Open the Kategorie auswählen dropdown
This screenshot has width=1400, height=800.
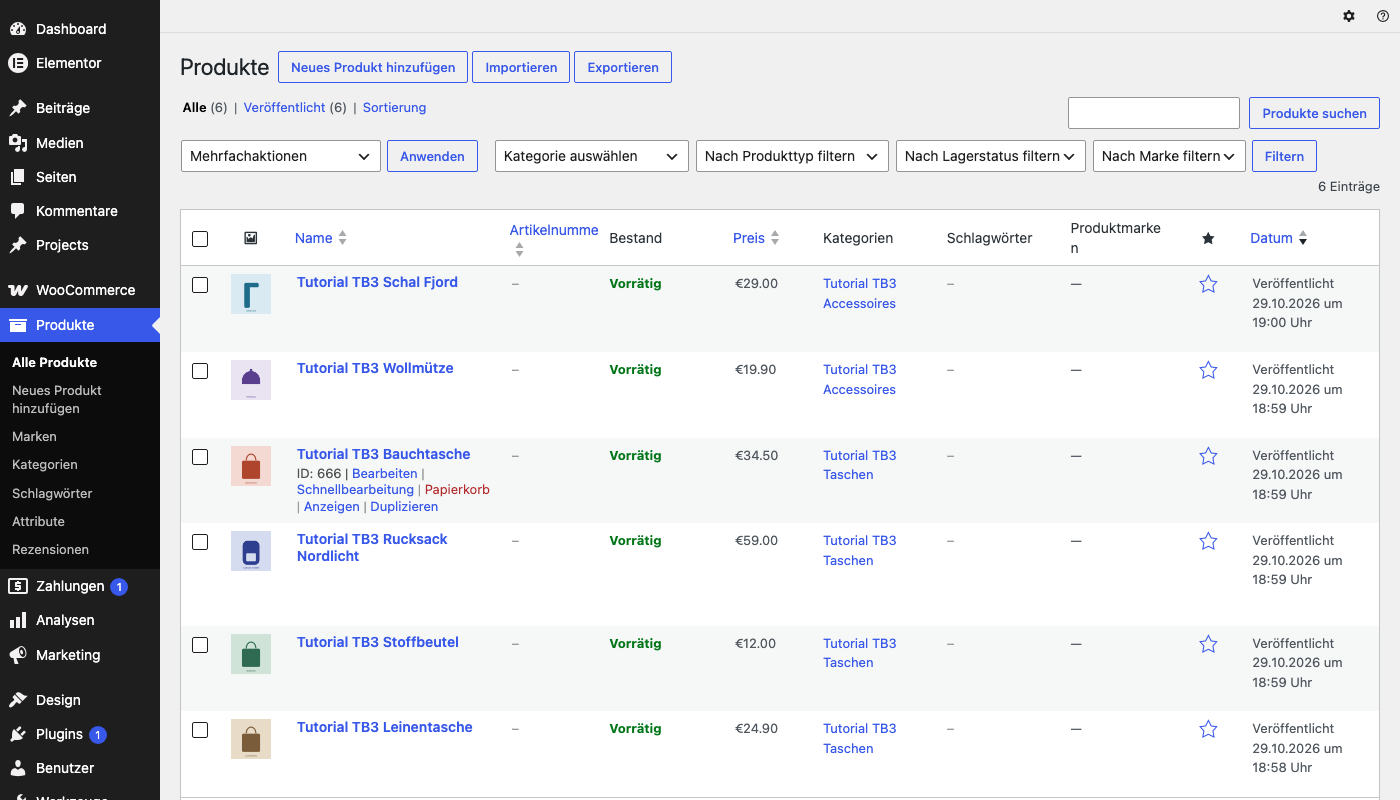click(x=592, y=156)
